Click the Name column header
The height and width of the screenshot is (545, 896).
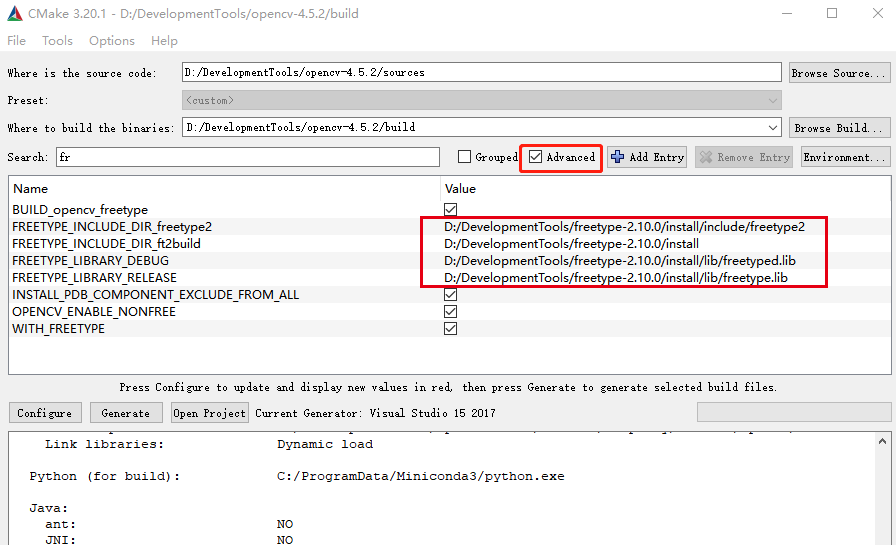31,189
